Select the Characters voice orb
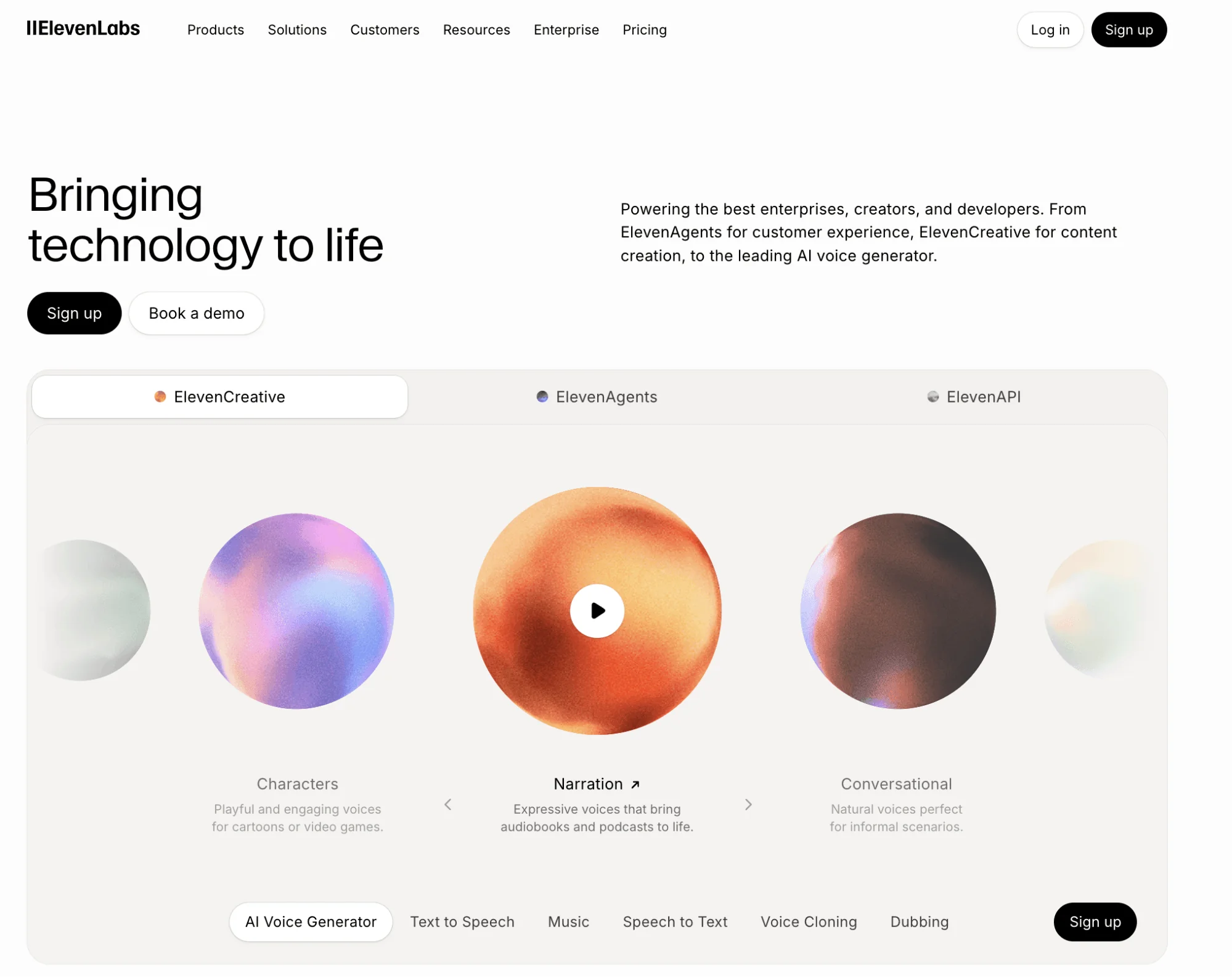This screenshot has width=1232, height=977. [x=296, y=611]
